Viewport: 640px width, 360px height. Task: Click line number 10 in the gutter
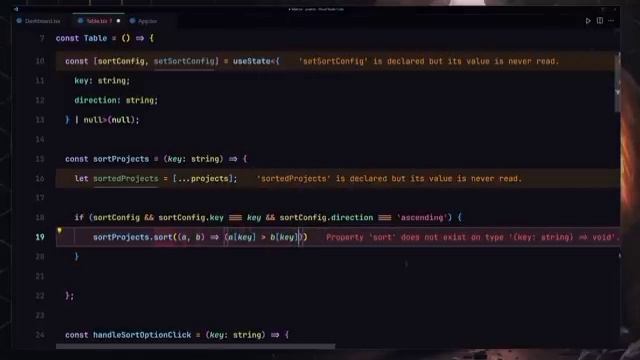tap(40, 61)
